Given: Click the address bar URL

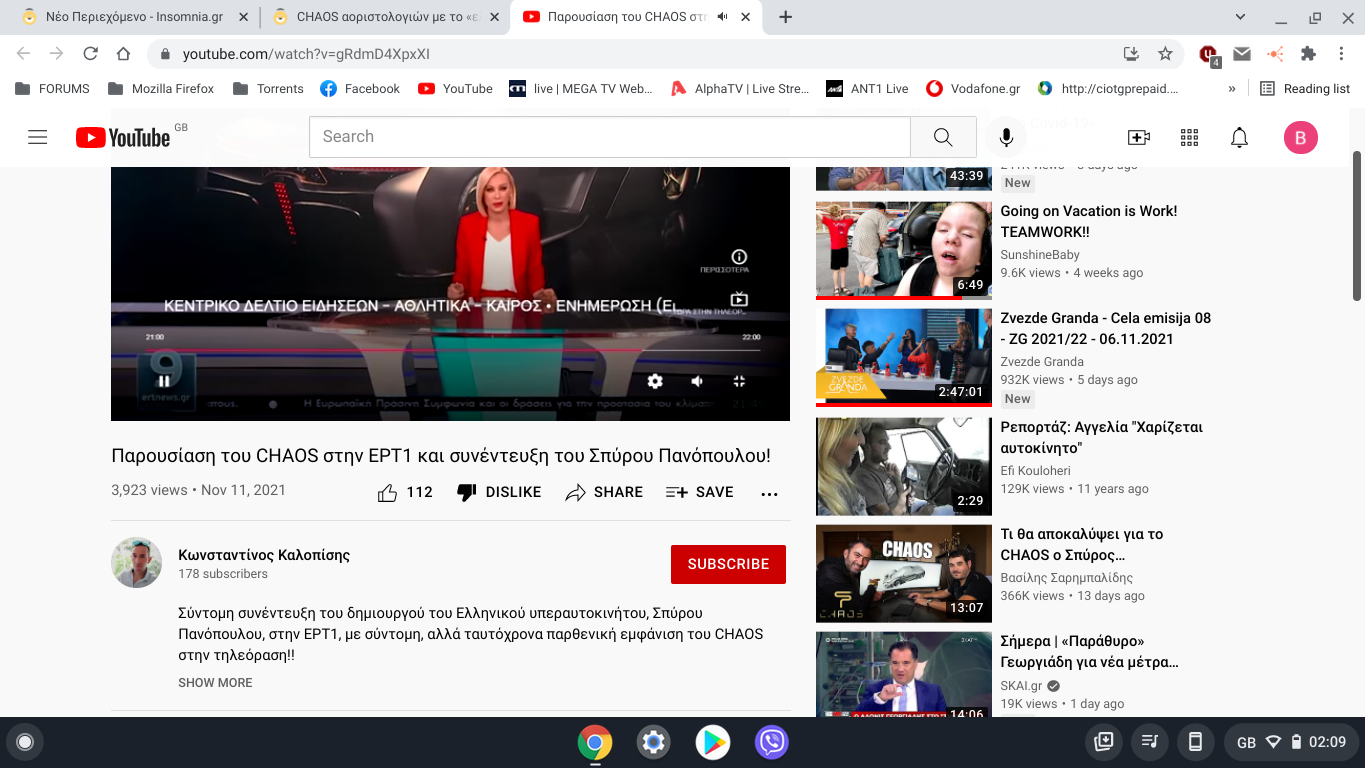Looking at the screenshot, I should [x=306, y=54].
